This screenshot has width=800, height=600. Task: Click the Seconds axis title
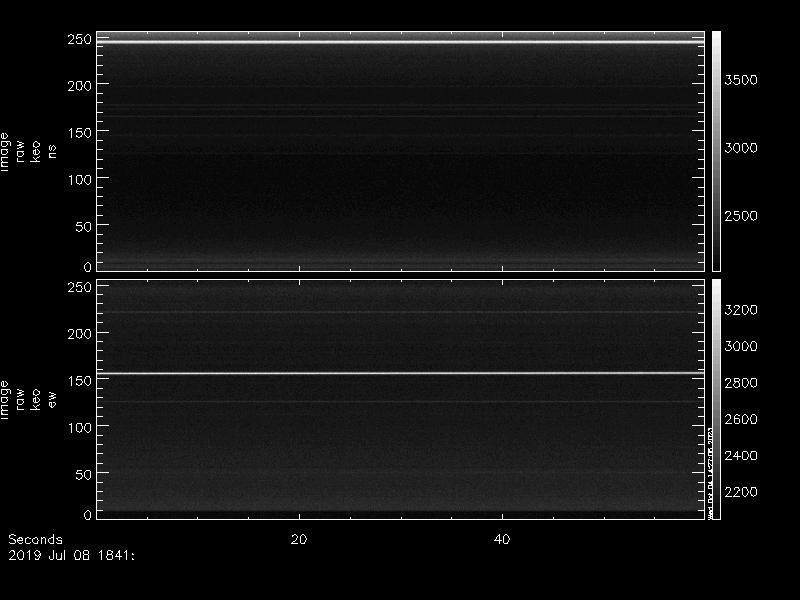pyautogui.click(x=35, y=539)
